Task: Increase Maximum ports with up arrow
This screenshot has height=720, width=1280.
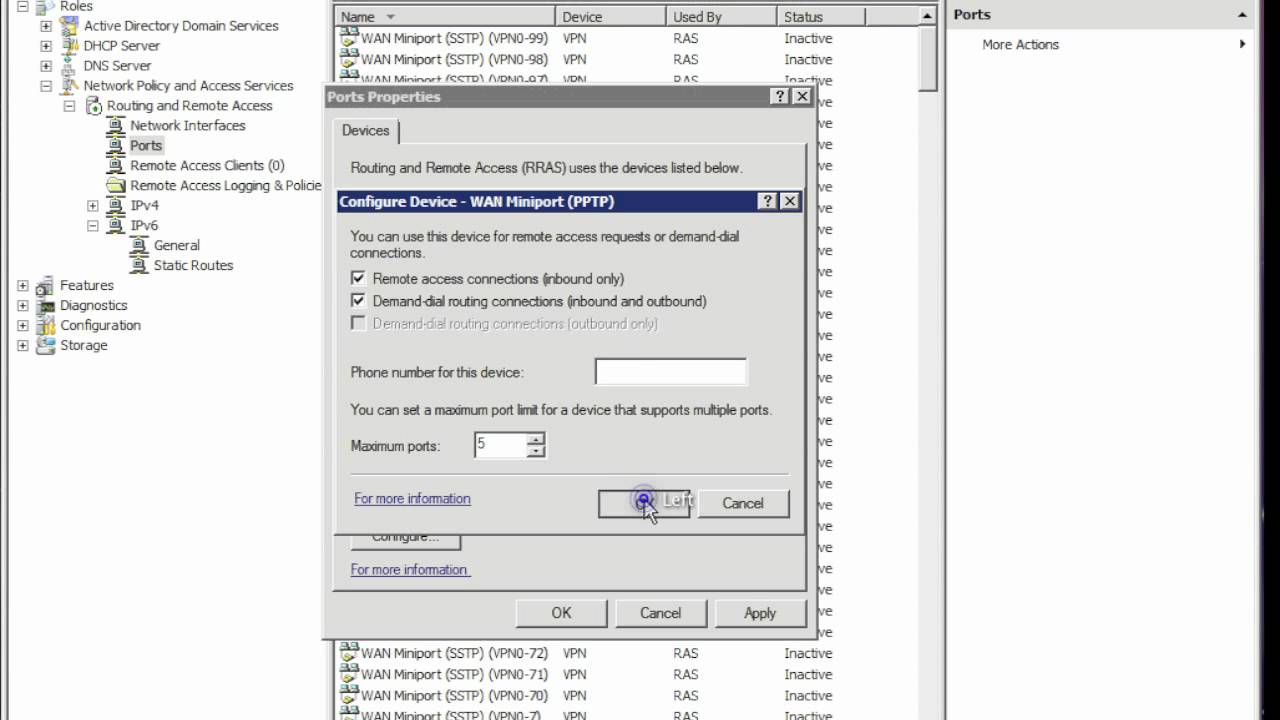Action: pos(536,439)
